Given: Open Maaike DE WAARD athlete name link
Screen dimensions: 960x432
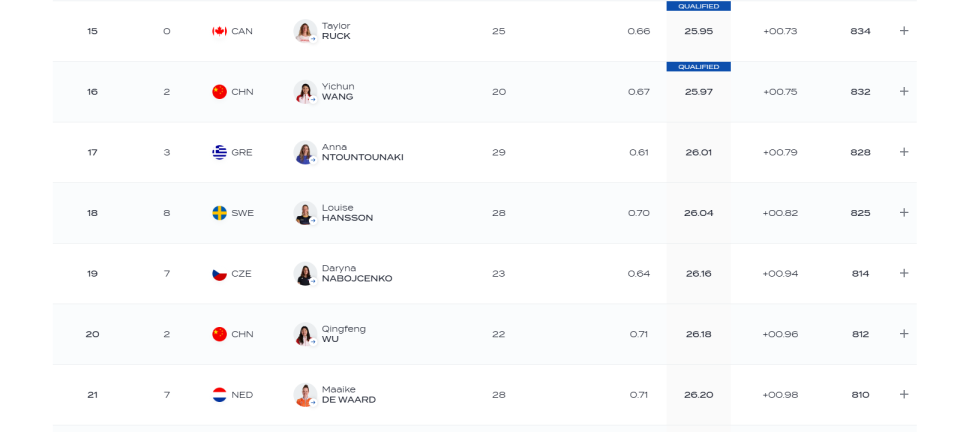Looking at the screenshot, I should click(348, 395).
